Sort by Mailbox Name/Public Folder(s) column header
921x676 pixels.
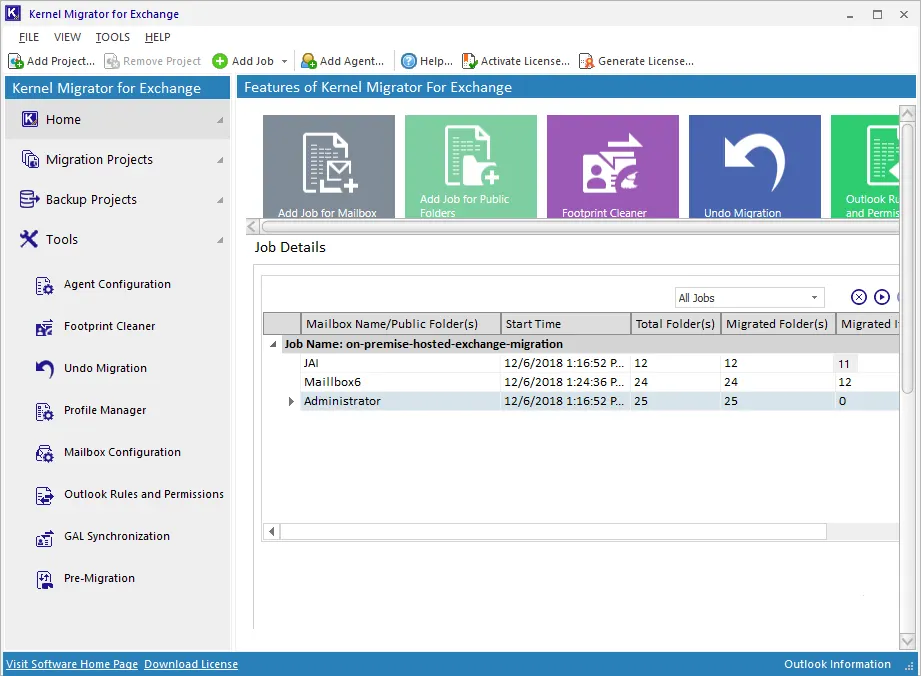401,324
